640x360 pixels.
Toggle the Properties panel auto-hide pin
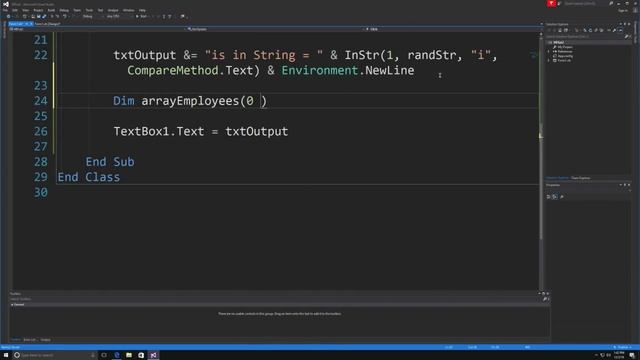click(x=624, y=185)
